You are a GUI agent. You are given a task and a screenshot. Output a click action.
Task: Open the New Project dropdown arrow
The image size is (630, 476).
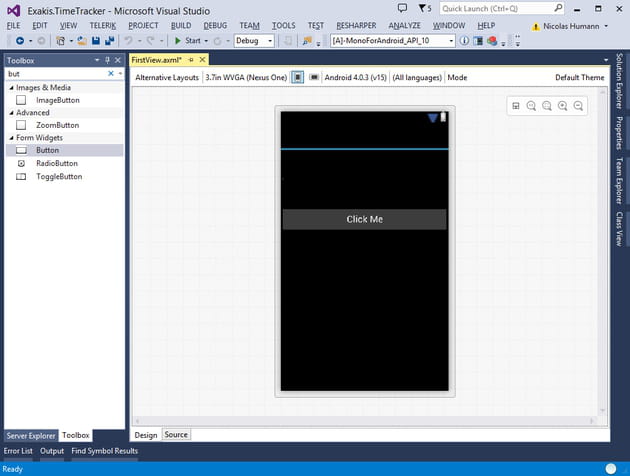[71, 41]
